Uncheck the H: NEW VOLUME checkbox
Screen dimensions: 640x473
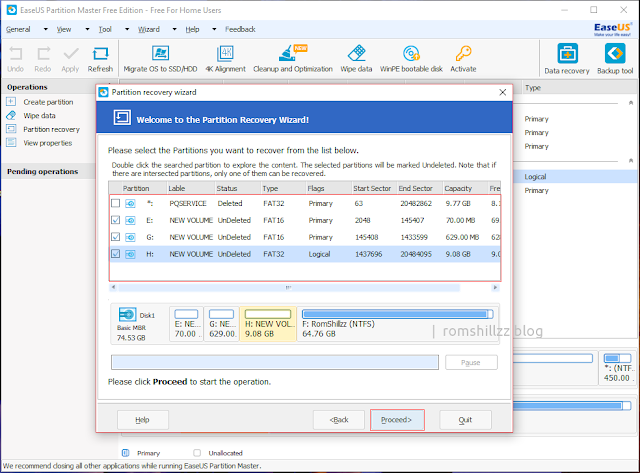point(116,254)
